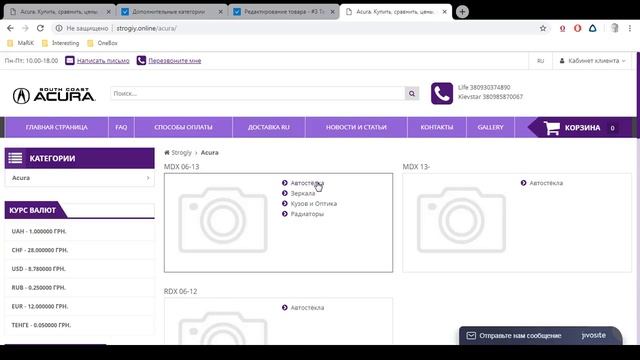Click the South Coast Acura logo
This screenshot has height=360, width=640.
pos(54,96)
